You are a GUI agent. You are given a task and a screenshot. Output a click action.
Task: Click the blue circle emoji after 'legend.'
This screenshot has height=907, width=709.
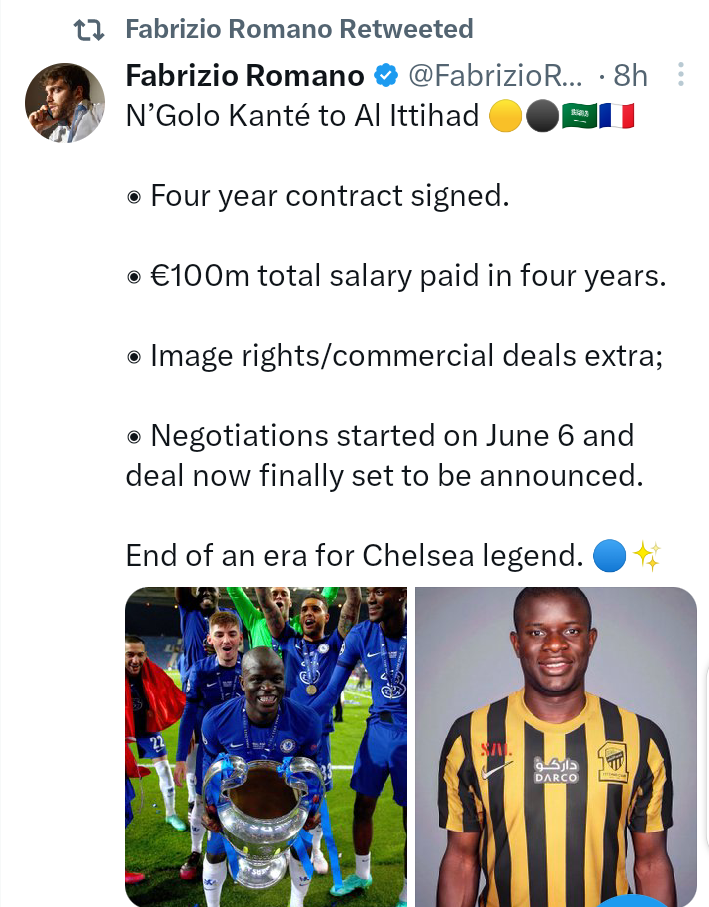click(609, 555)
